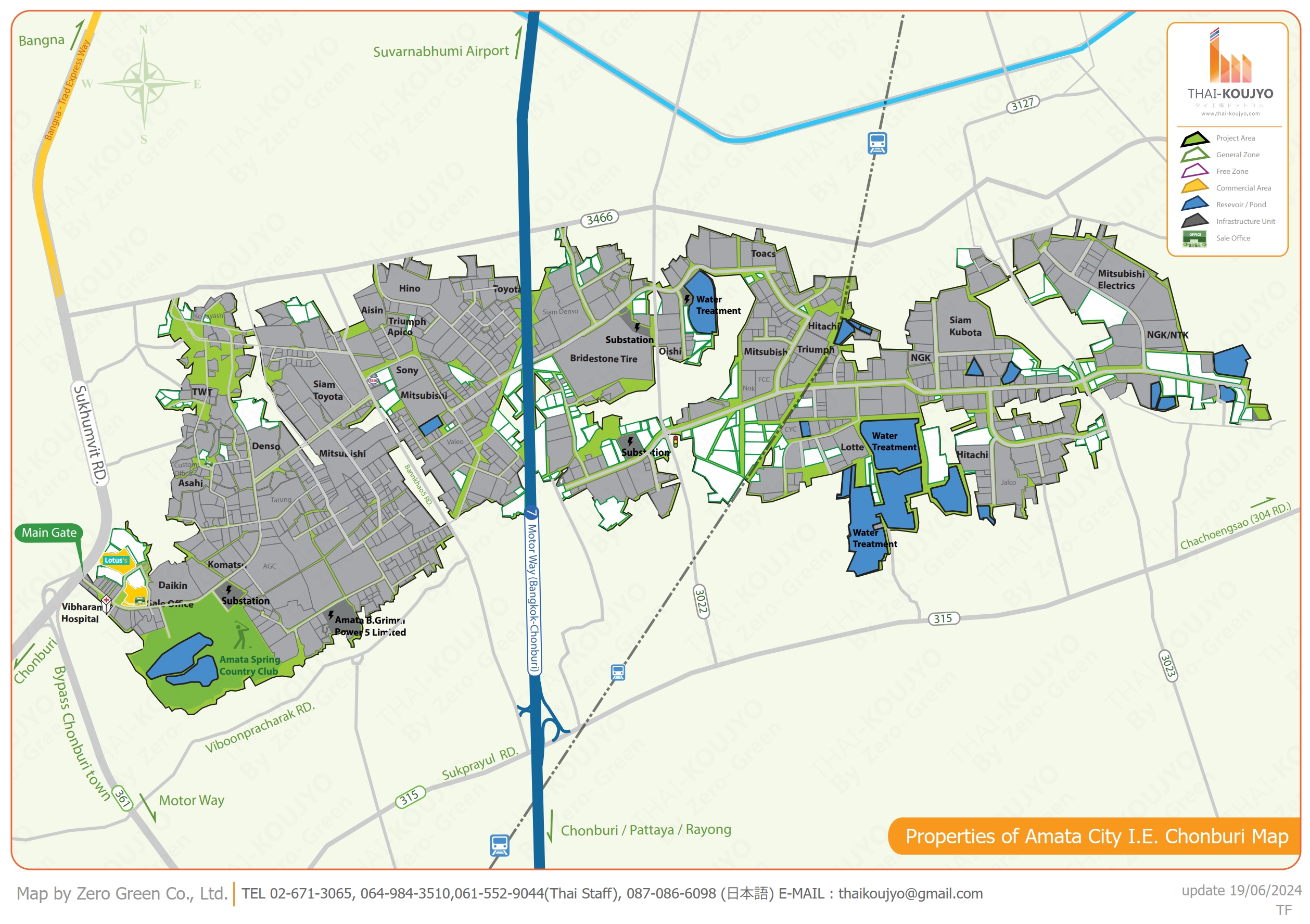Click the route 3022 road badge
Image resolution: width=1310 pixels, height=924 pixels.
(701, 601)
